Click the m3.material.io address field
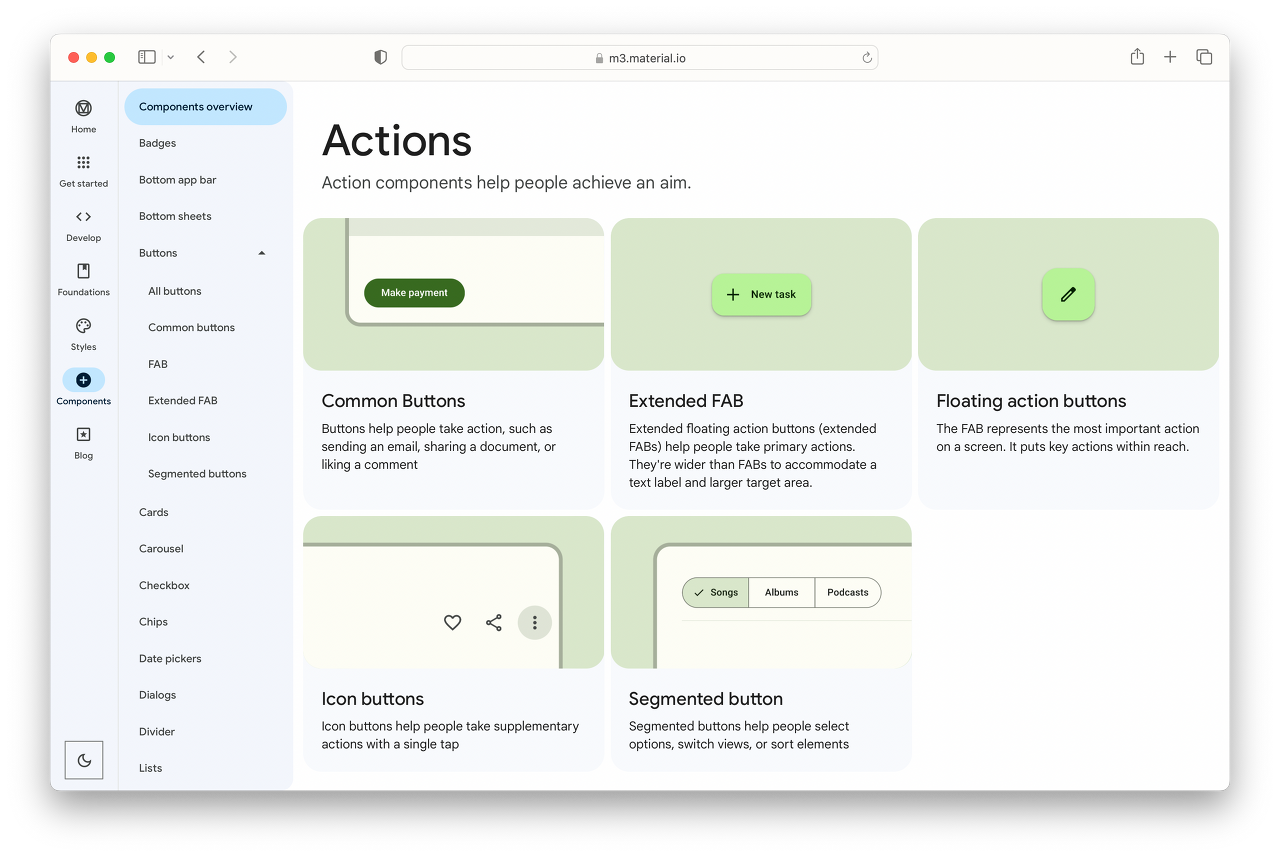This screenshot has width=1280, height=857. pyautogui.click(x=640, y=58)
